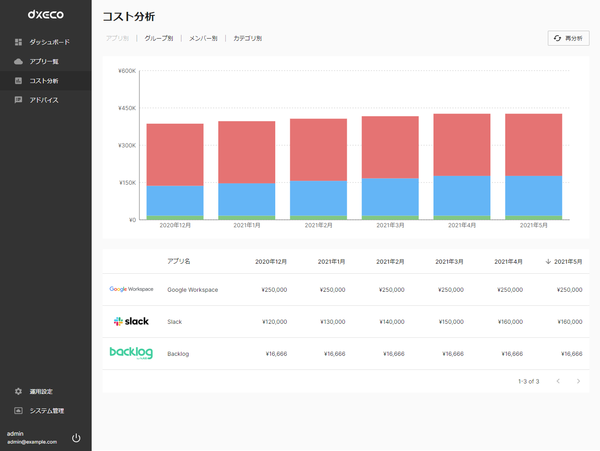Click the システム管理 monitor icon
This screenshot has width=600, height=451.
[18, 410]
